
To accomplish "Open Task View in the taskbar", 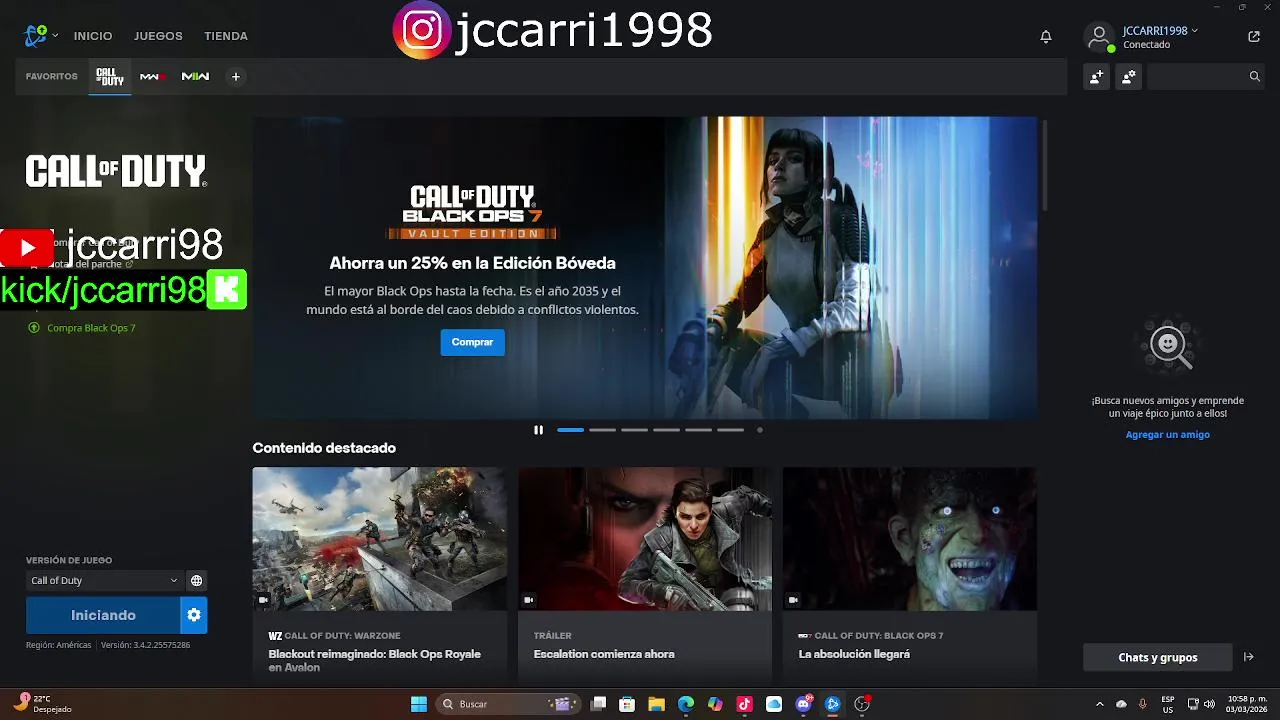I will (598, 704).
